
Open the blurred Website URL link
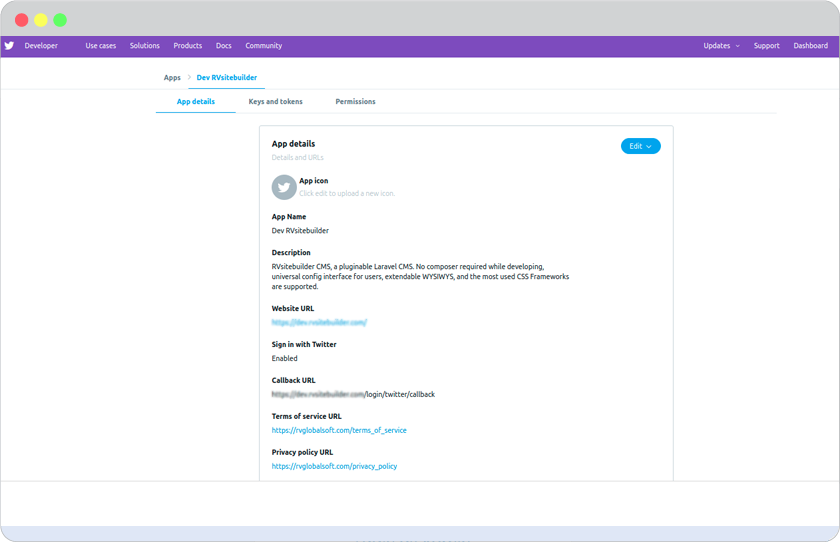(x=319, y=322)
